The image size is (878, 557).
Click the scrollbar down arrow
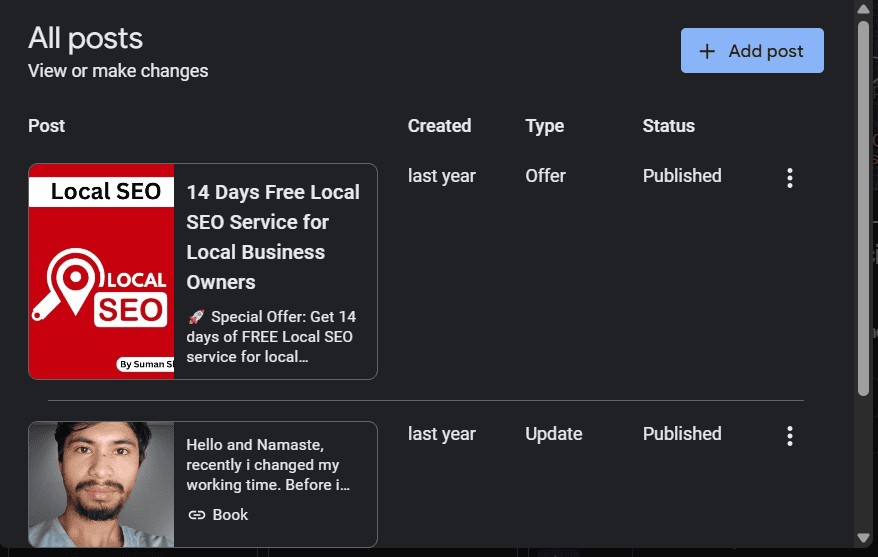[x=863, y=539]
